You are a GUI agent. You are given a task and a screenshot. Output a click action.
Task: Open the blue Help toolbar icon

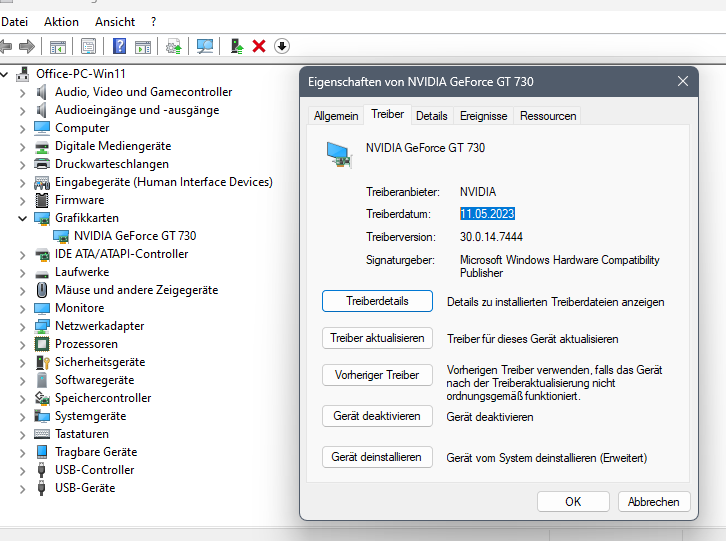(119, 46)
